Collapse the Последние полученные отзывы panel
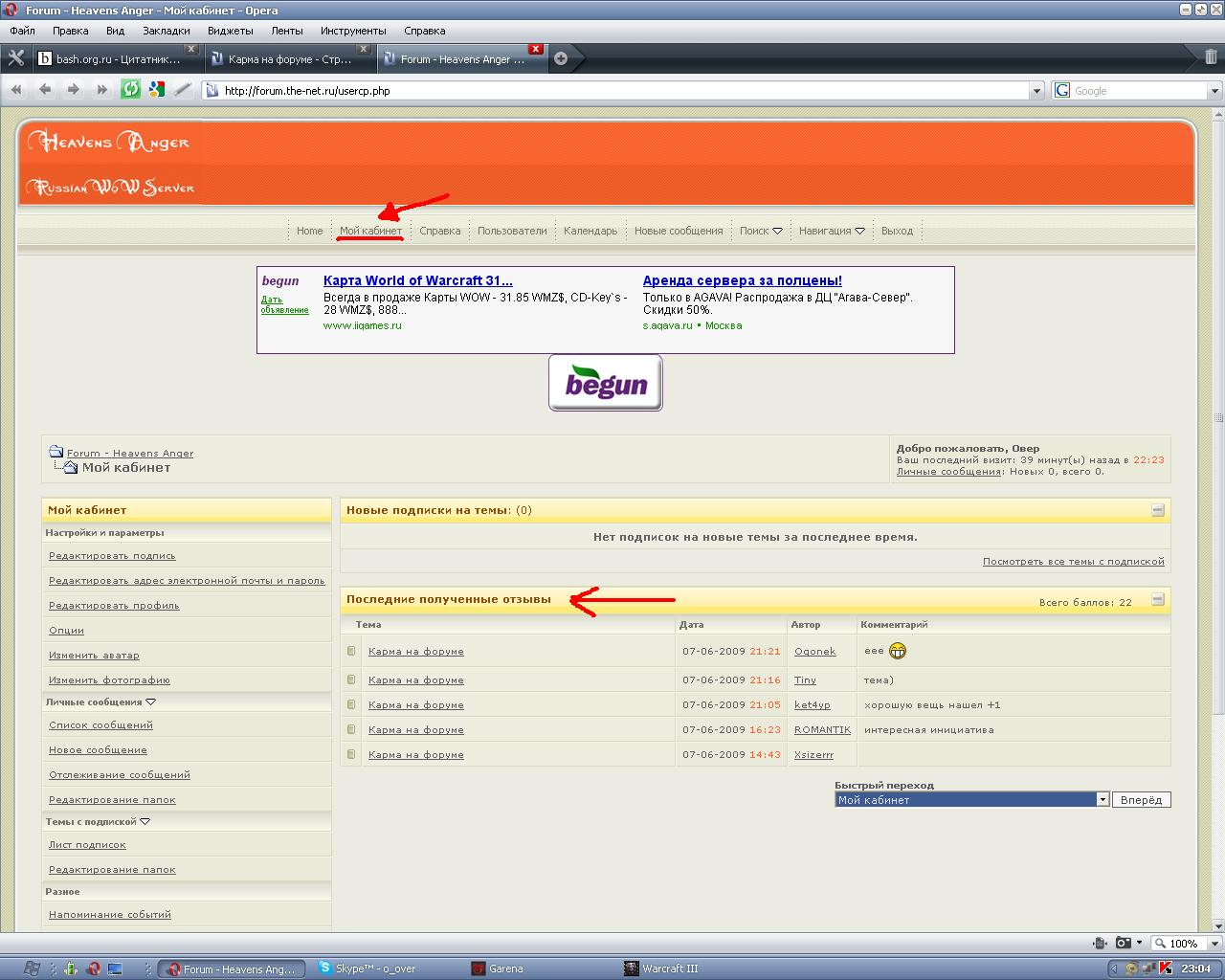This screenshot has width=1225, height=980. [1157, 600]
